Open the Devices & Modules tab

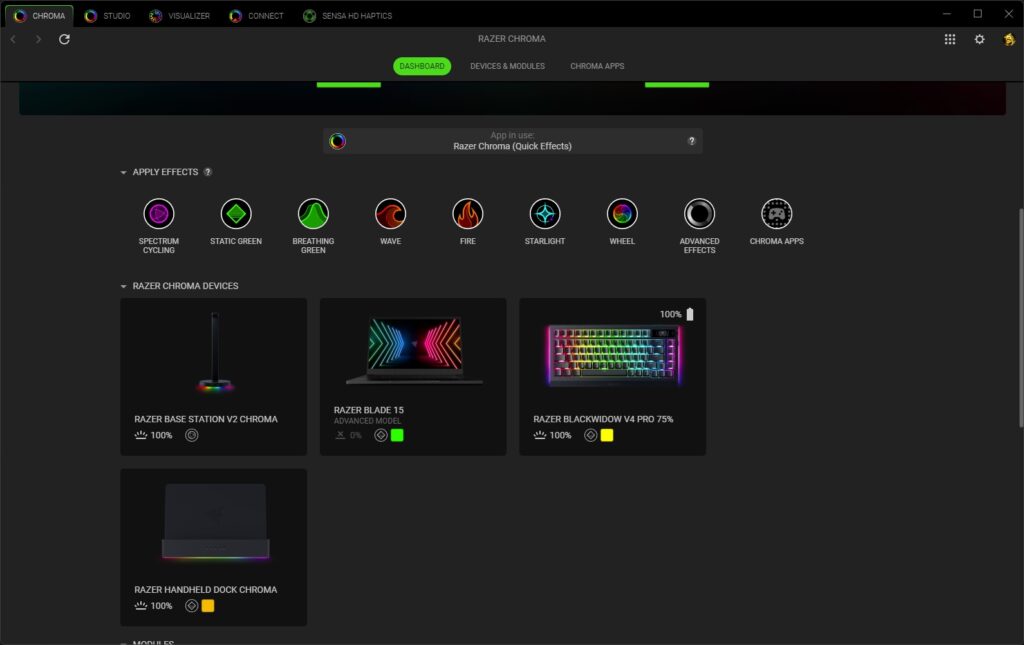[507, 66]
